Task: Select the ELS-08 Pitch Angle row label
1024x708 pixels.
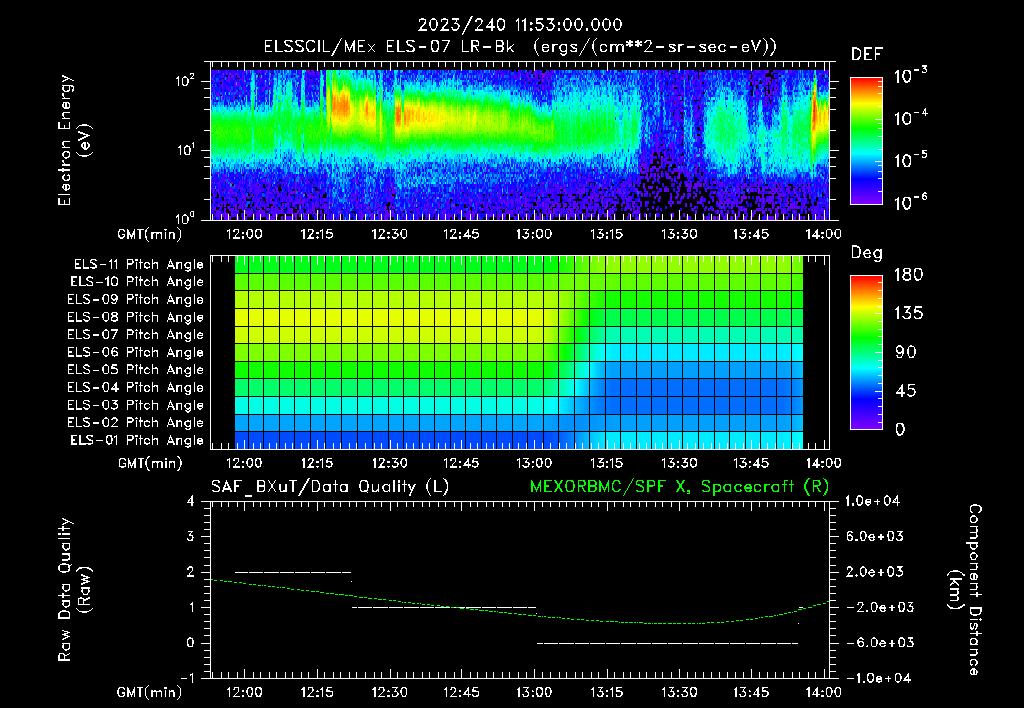Action: [x=135, y=317]
